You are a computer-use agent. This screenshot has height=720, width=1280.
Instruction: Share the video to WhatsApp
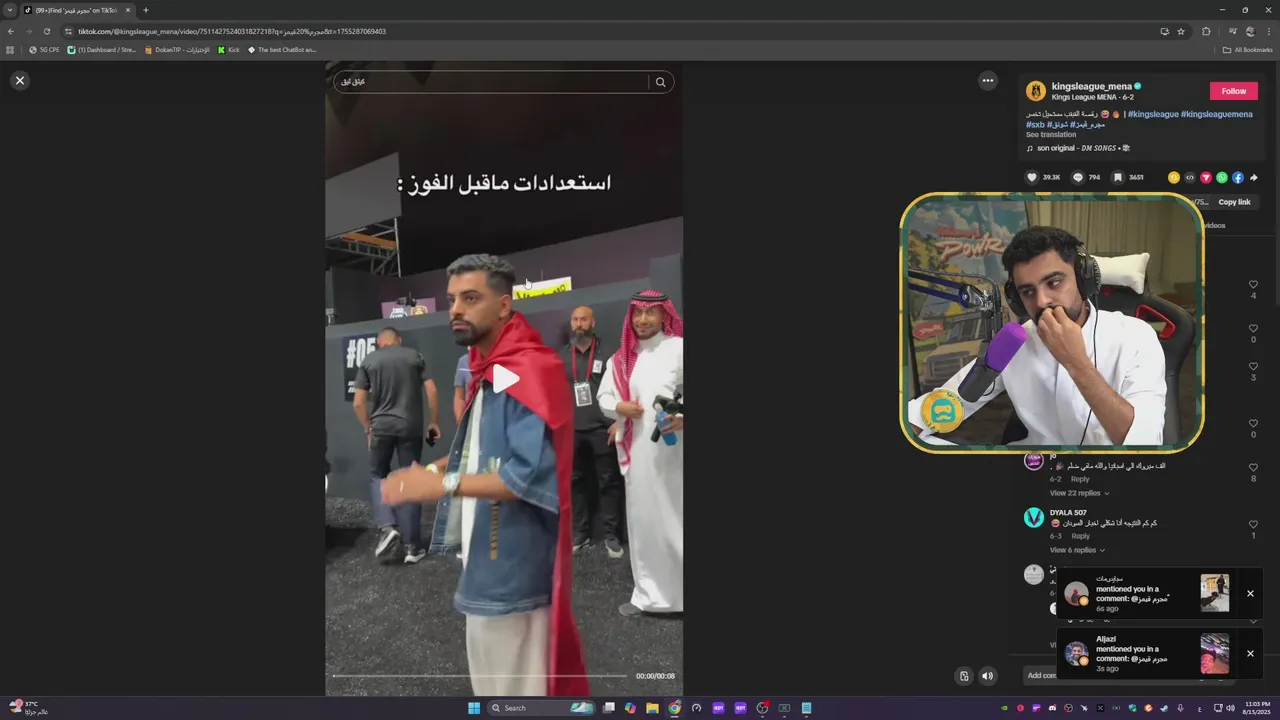tap(1222, 177)
